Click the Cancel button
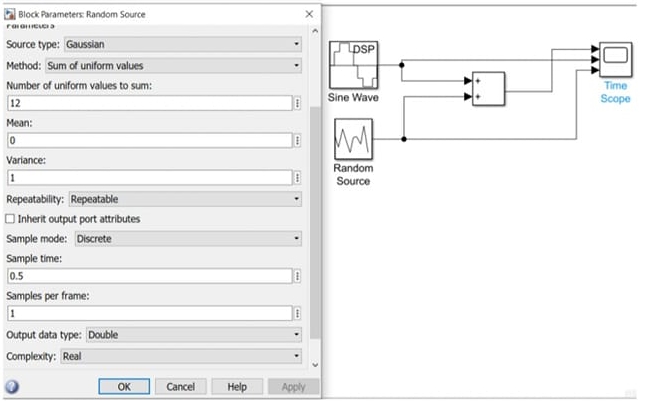The image size is (647, 401). [x=180, y=387]
